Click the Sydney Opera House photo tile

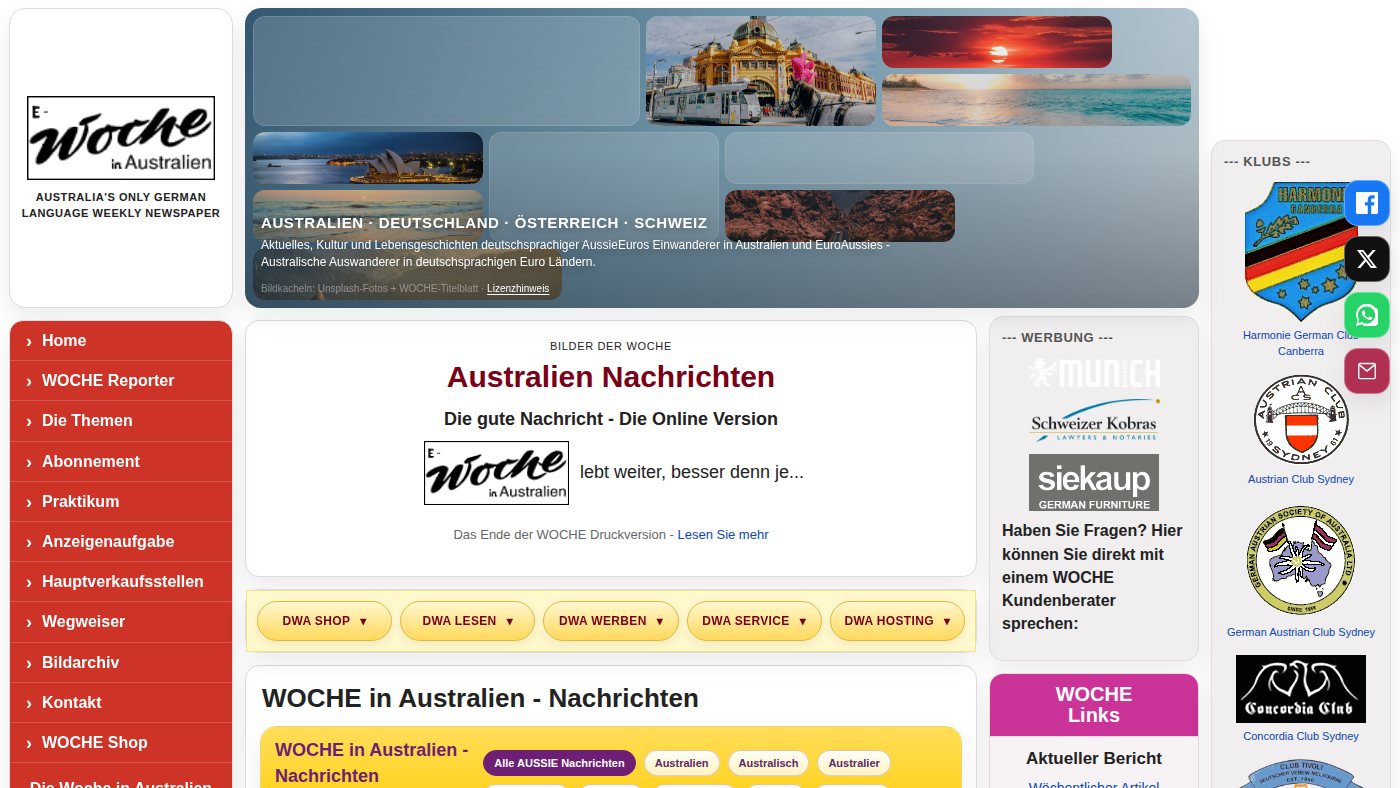[368, 158]
